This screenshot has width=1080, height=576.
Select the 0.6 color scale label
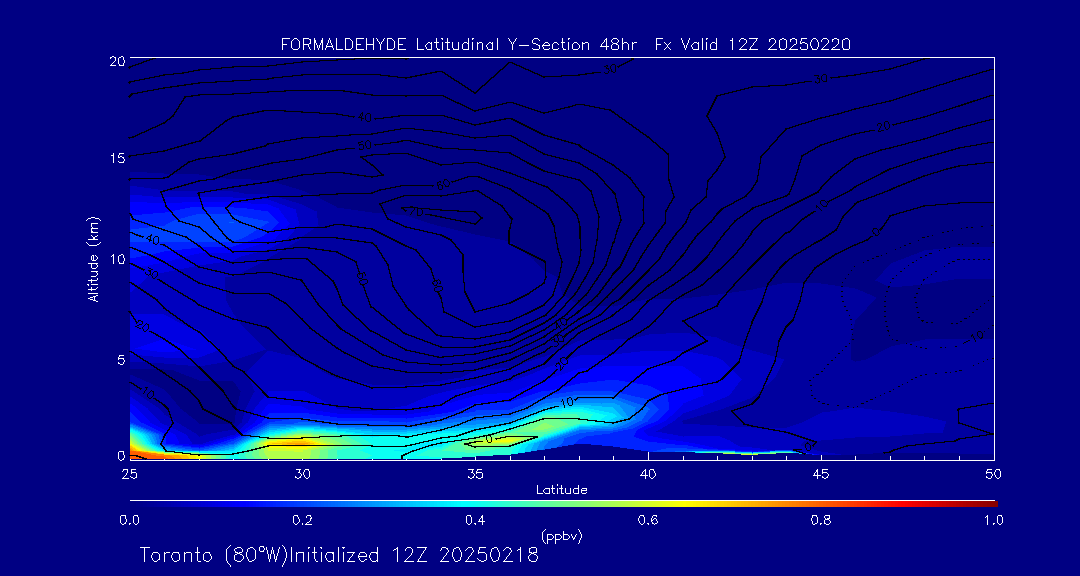pos(648,520)
